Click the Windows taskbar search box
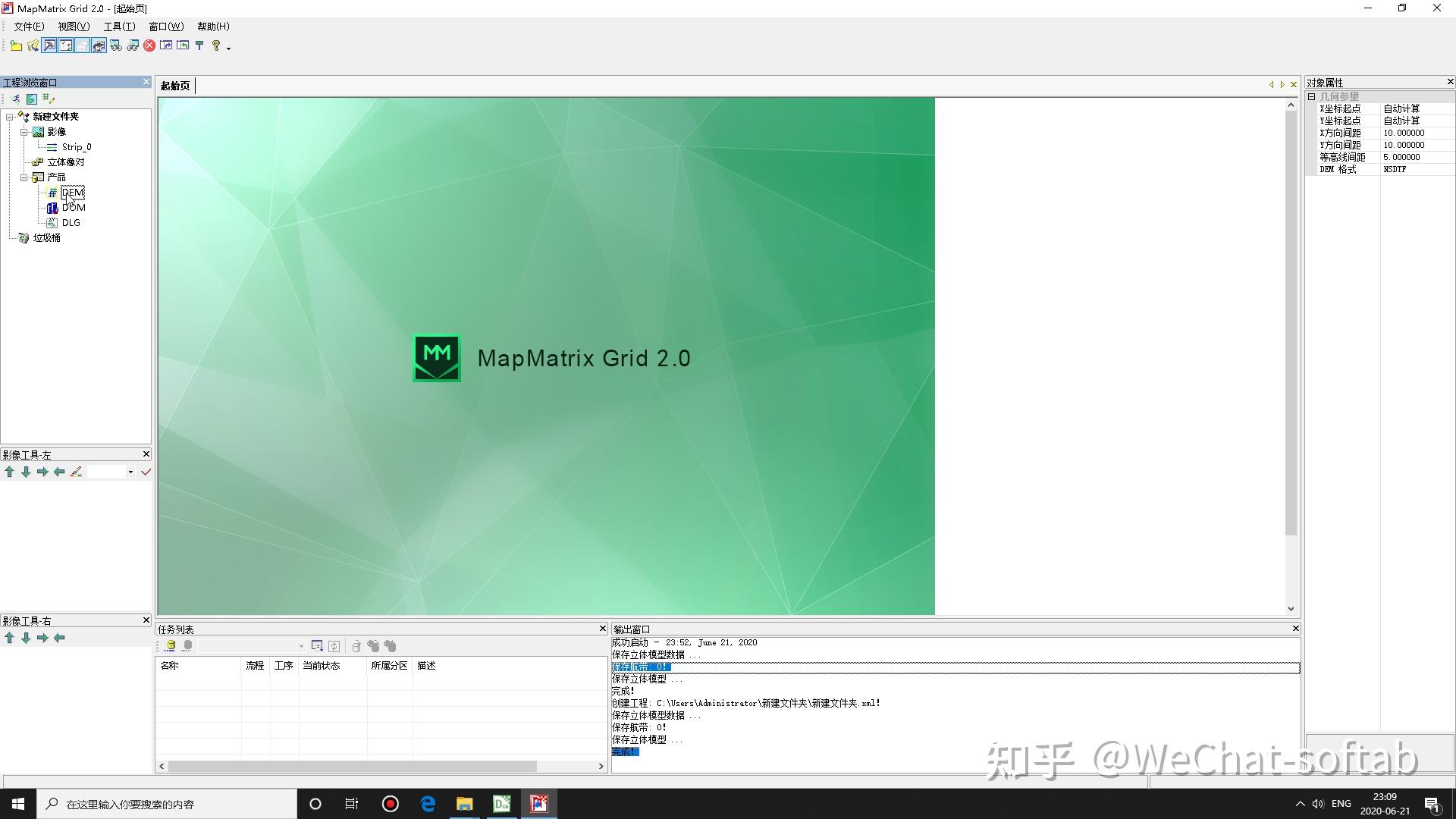This screenshot has width=1456, height=819. pyautogui.click(x=167, y=803)
